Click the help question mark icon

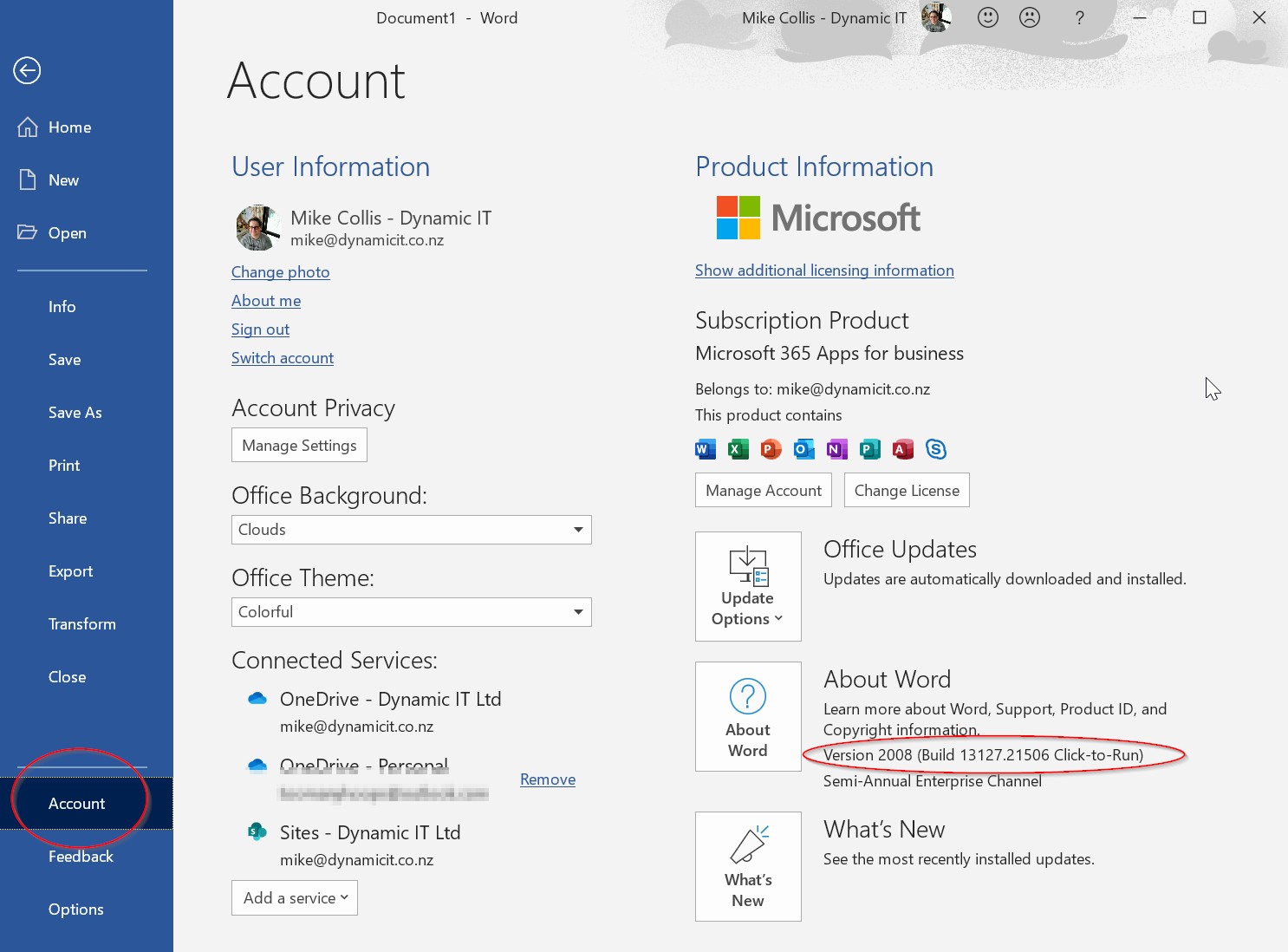(1079, 17)
